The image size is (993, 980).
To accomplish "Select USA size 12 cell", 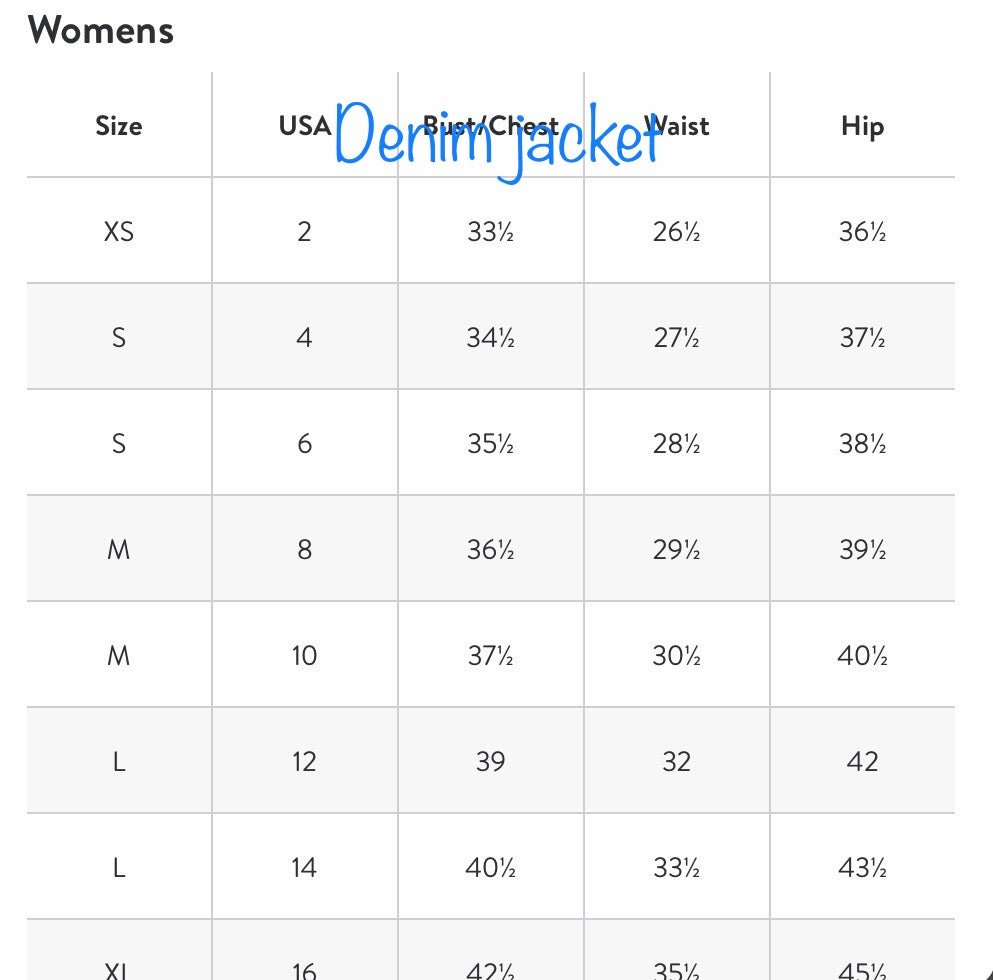I will [304, 762].
